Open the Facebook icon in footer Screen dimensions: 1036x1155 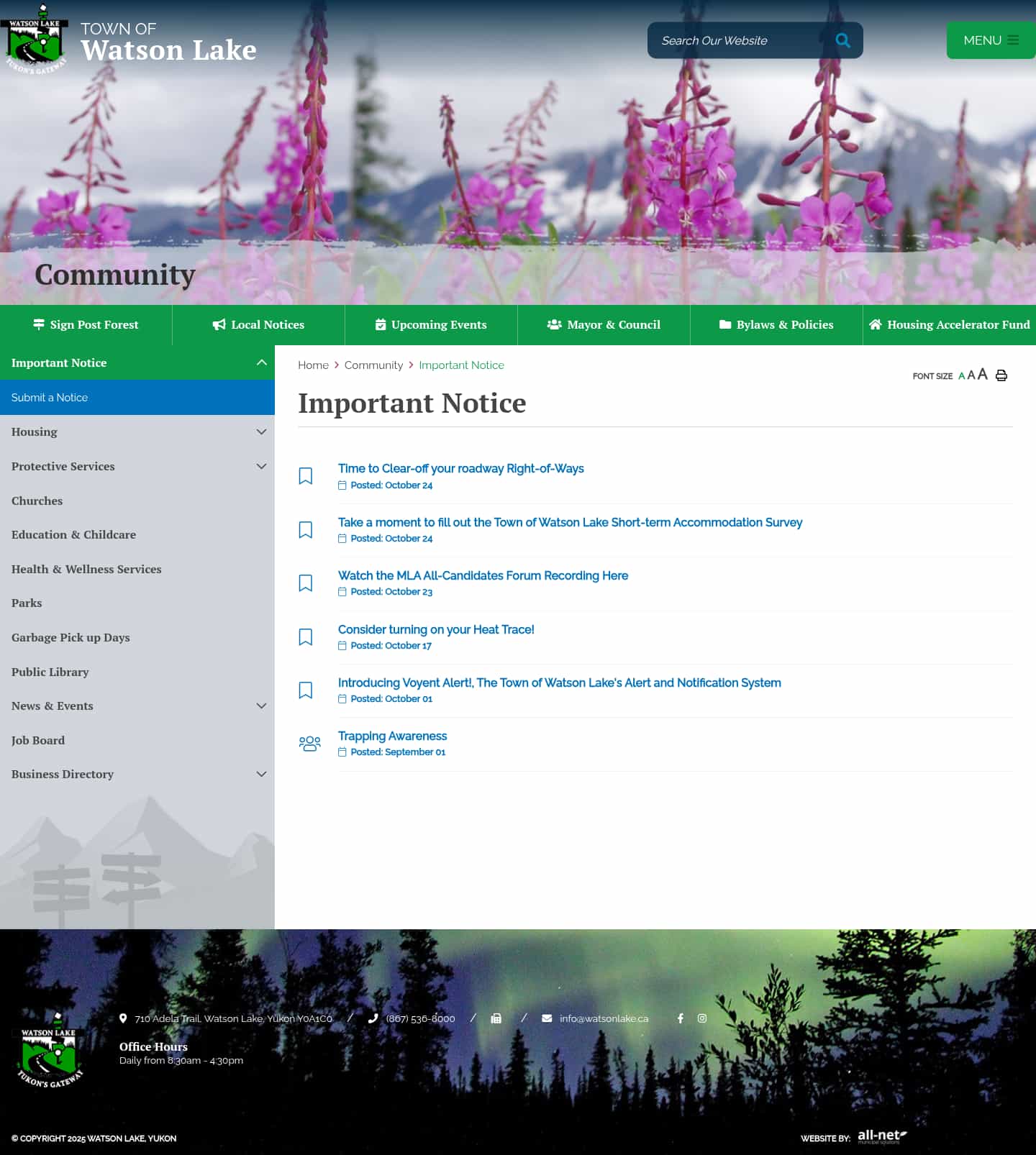pos(680,1018)
